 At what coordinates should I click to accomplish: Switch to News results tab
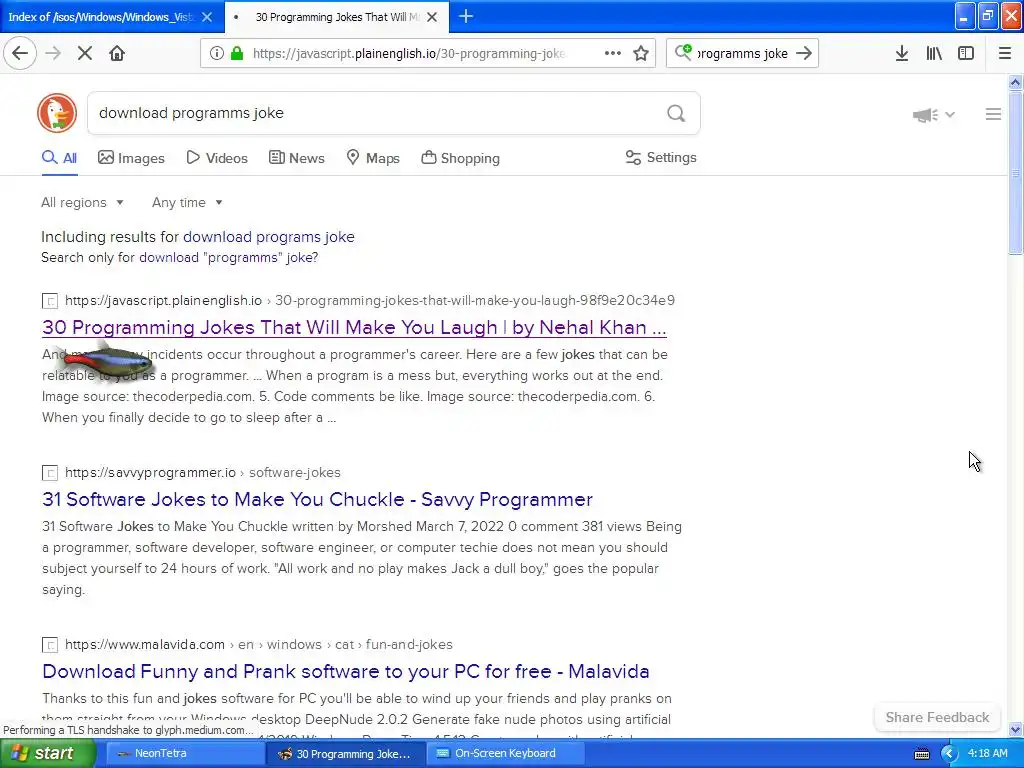point(296,158)
